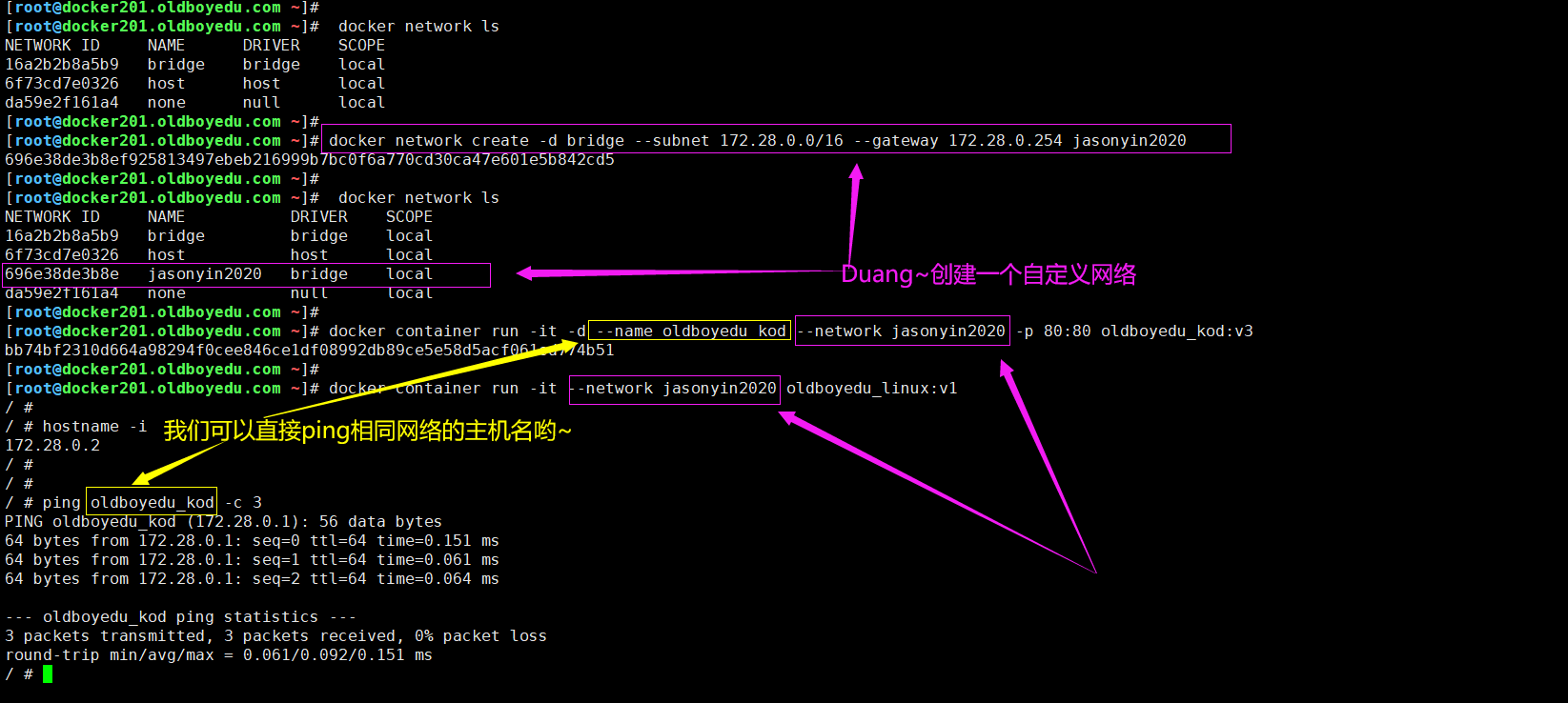Click --network jasonyin2020 before -p 80:80
Image resolution: width=1568 pixels, height=703 pixels.
point(902,331)
